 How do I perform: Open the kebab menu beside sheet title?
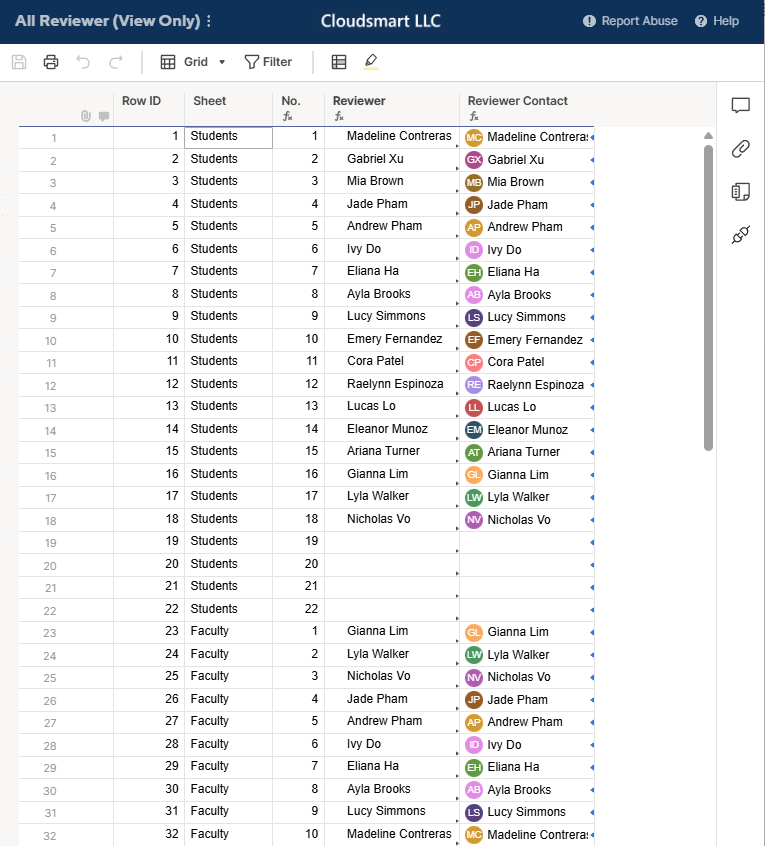pos(209,21)
